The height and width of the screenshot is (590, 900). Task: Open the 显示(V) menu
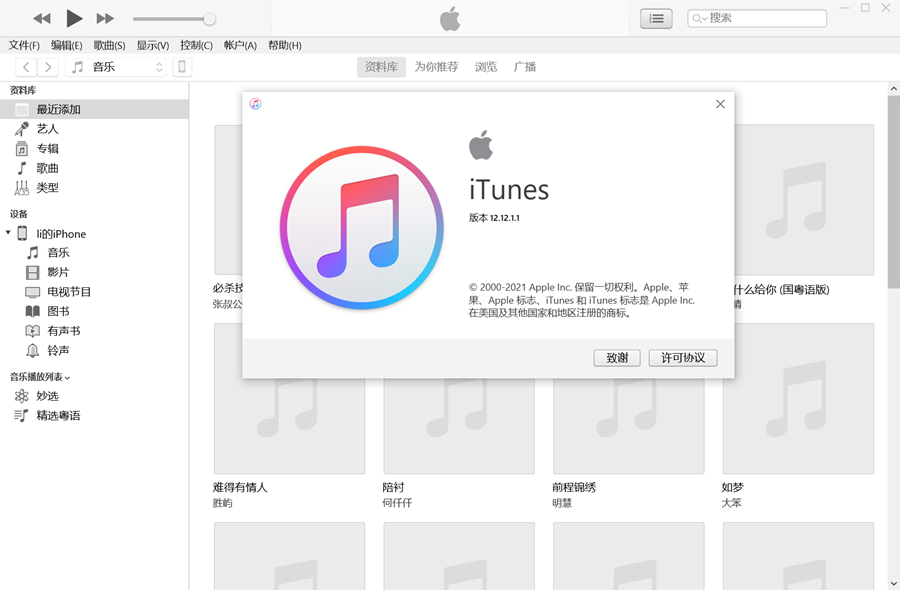(x=153, y=45)
